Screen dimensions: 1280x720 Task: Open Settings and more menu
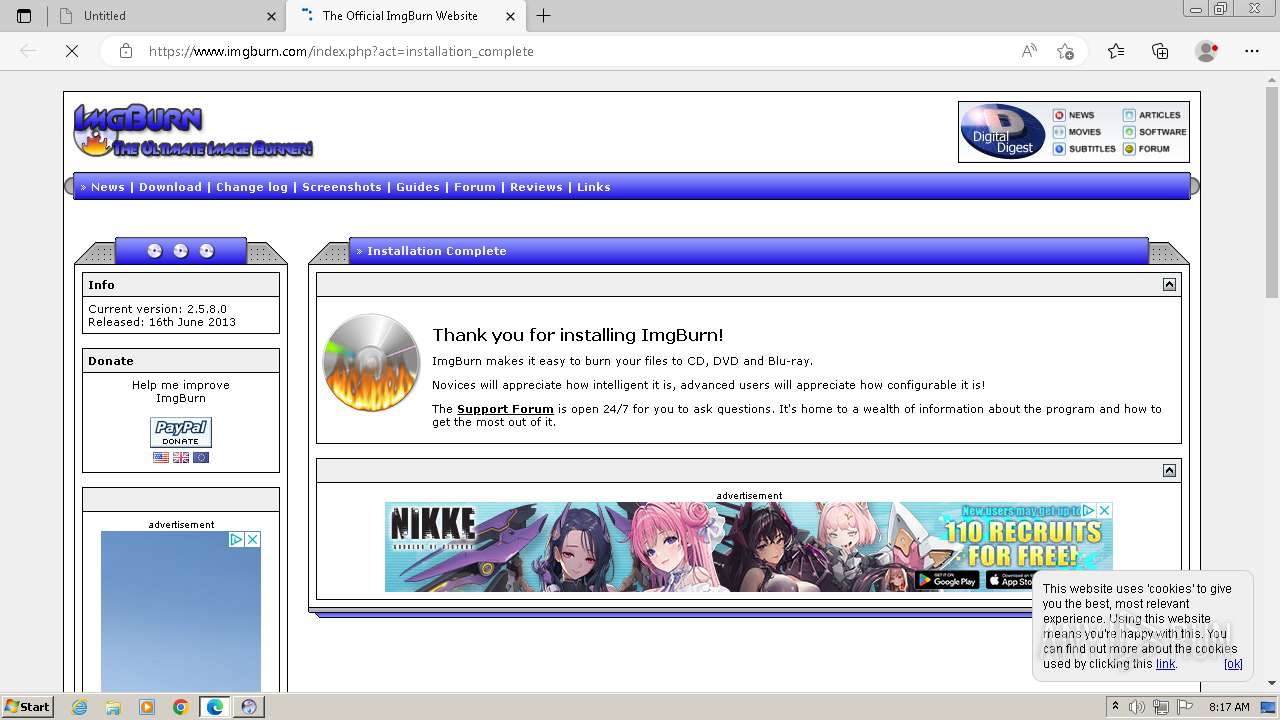(x=1252, y=51)
